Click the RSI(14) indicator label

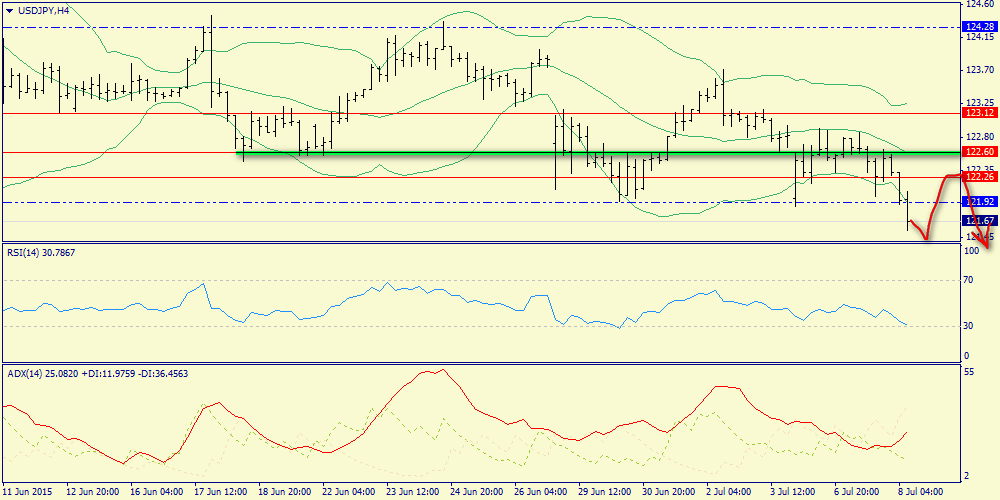(x=45, y=252)
